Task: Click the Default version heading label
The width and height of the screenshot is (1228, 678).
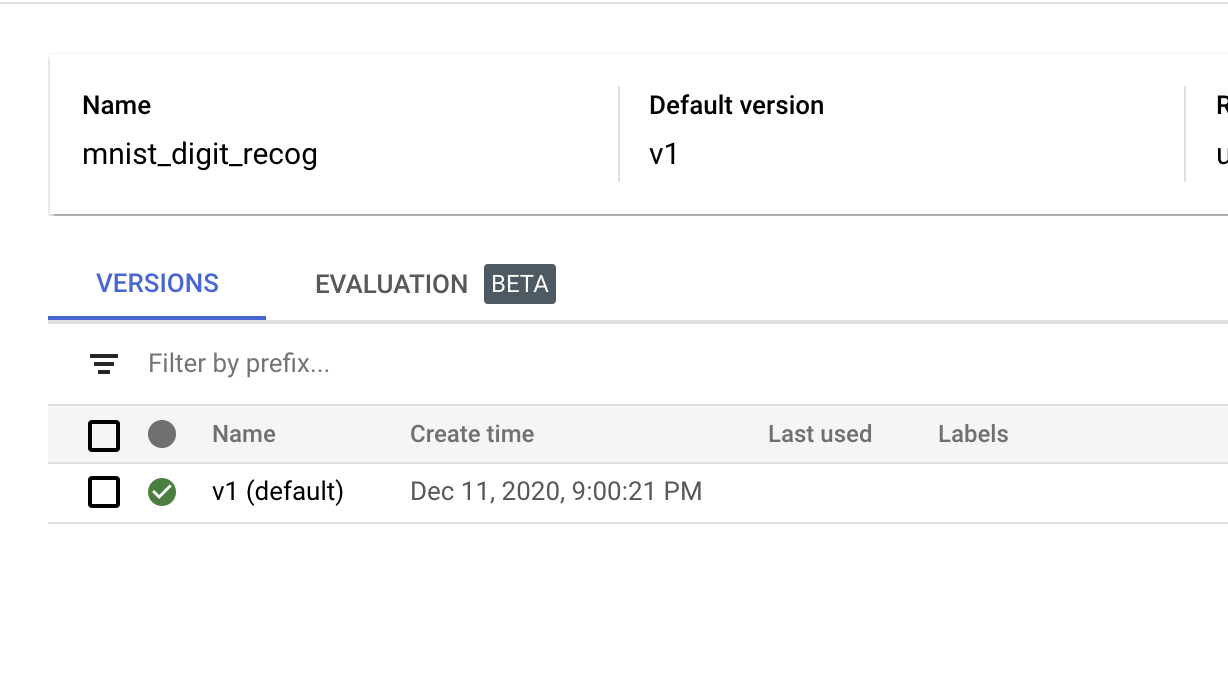Action: point(736,106)
